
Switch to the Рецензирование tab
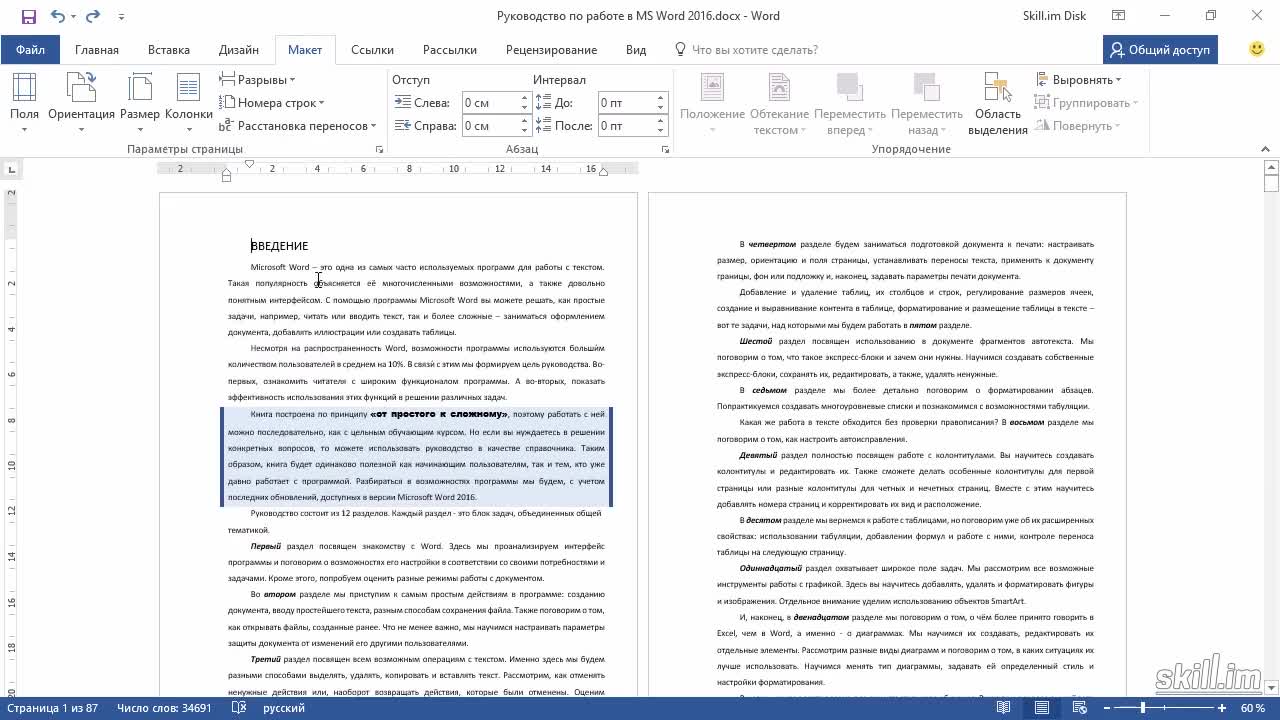point(551,50)
